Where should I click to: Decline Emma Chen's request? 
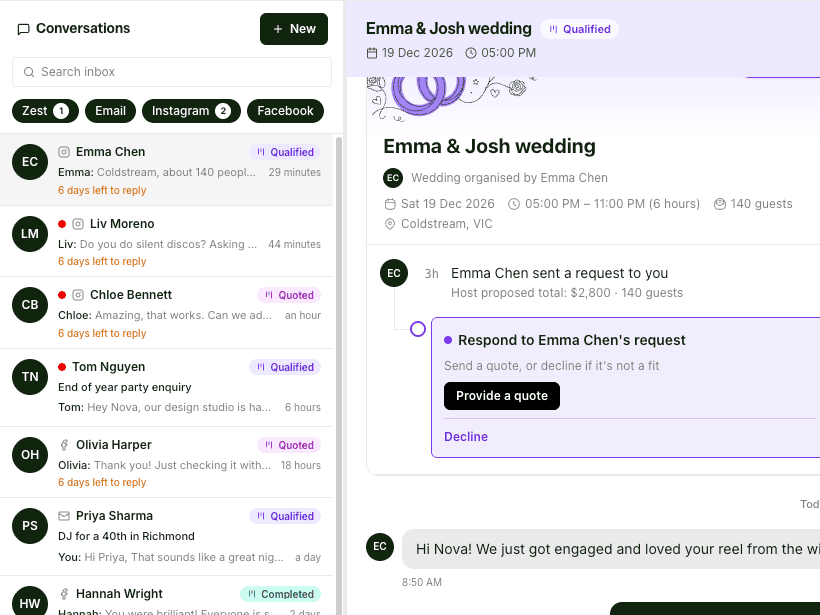click(465, 437)
